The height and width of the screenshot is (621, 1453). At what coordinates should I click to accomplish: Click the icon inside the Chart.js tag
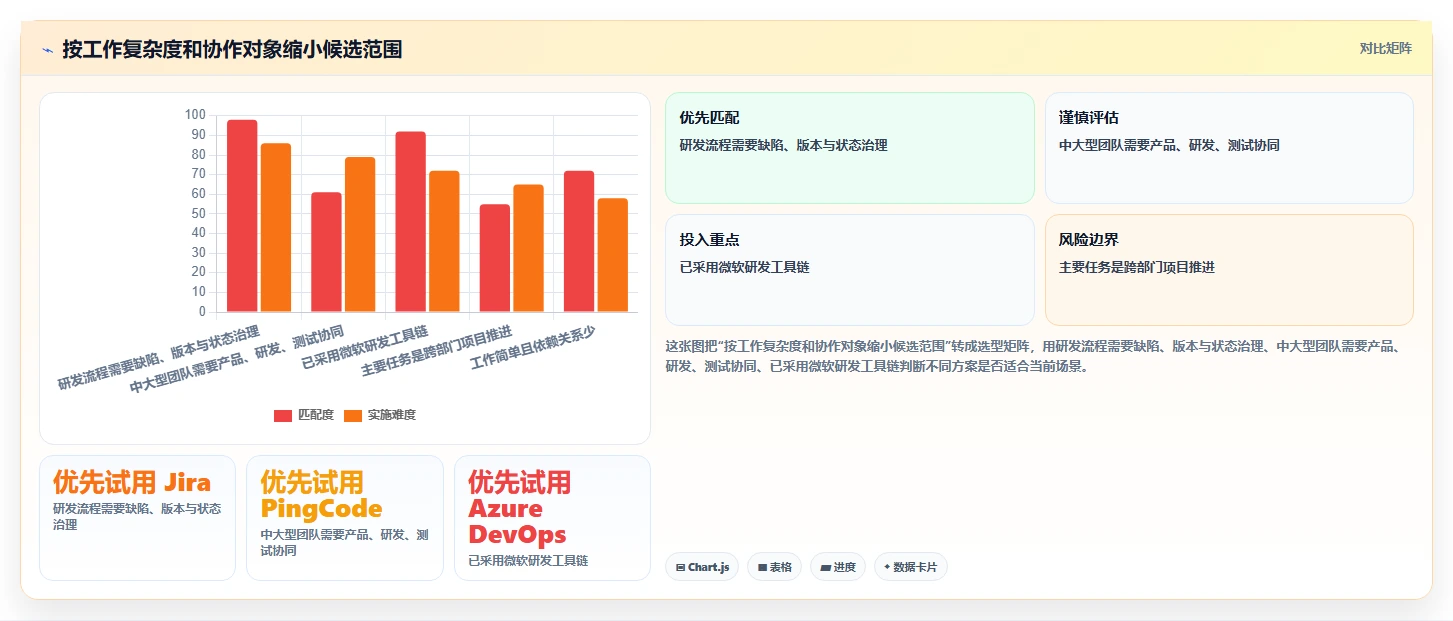coord(681,567)
